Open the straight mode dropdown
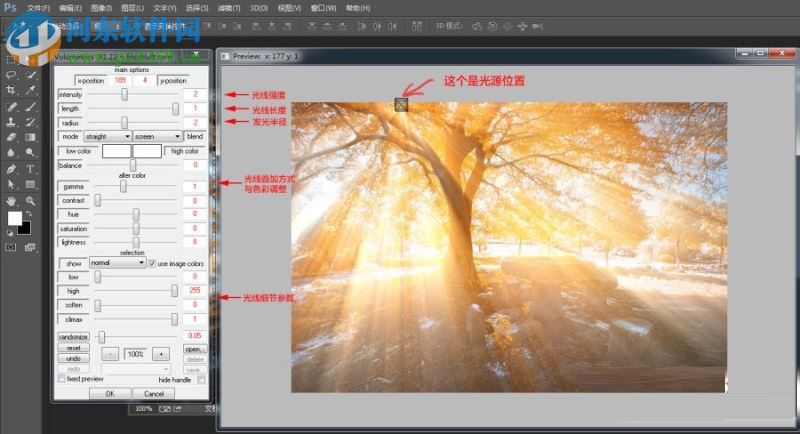This screenshot has height=434, width=800. pyautogui.click(x=107, y=135)
